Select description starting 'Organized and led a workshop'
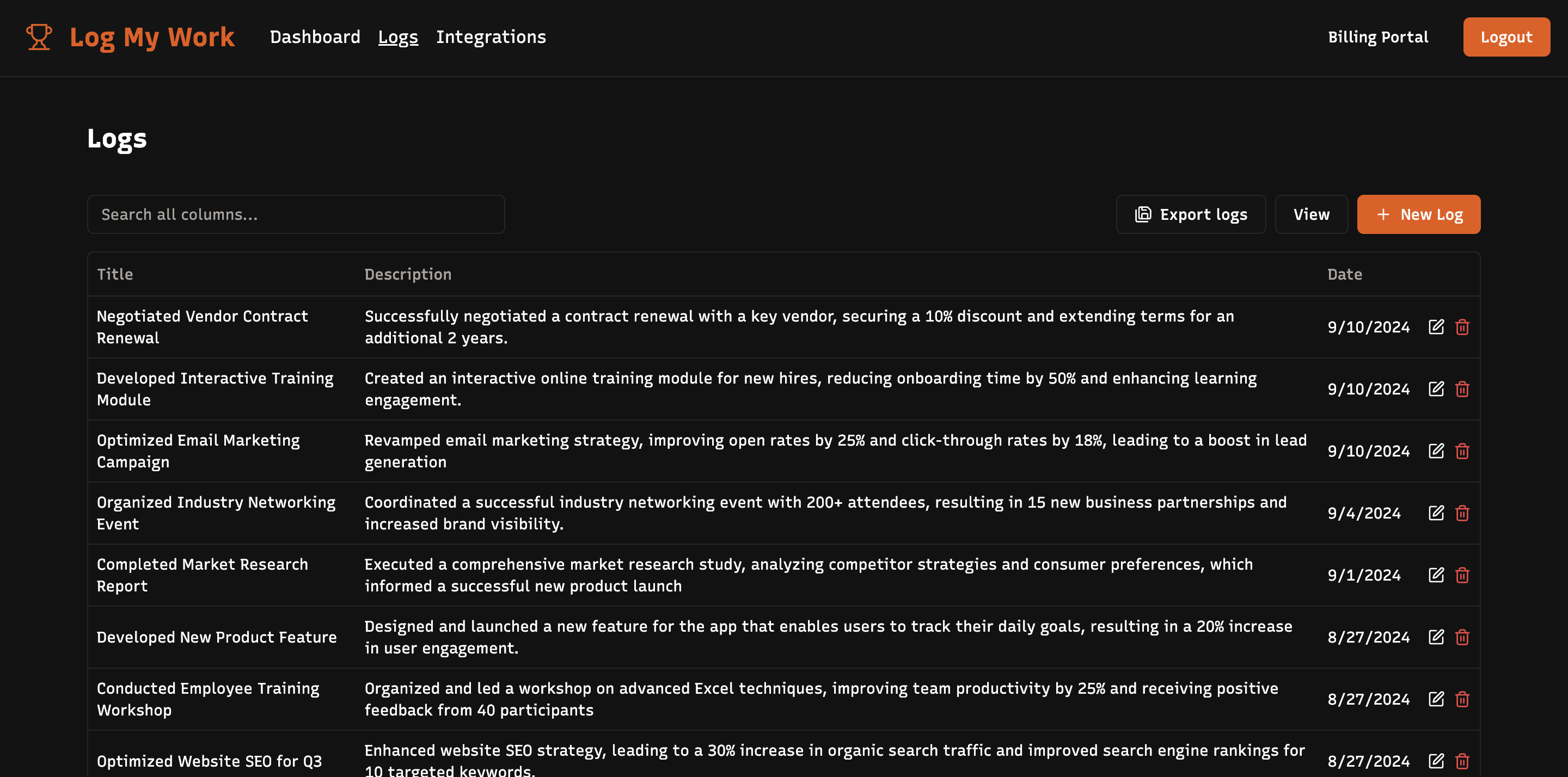This screenshot has width=1568, height=777. tap(821, 699)
